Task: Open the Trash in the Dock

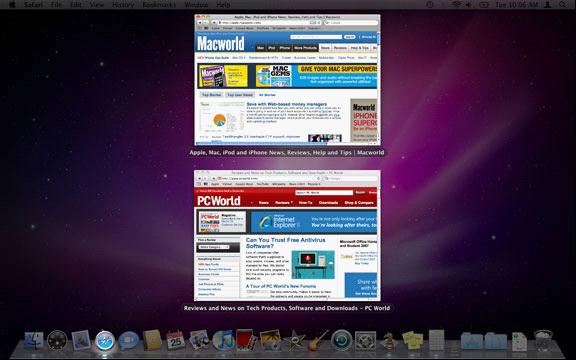Action: coord(543,341)
